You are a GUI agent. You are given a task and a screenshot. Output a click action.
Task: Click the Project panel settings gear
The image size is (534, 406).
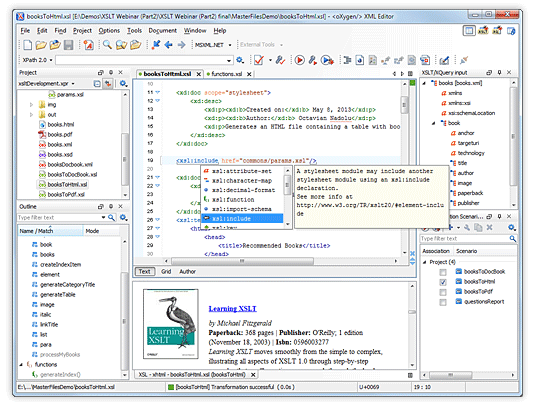[123, 83]
